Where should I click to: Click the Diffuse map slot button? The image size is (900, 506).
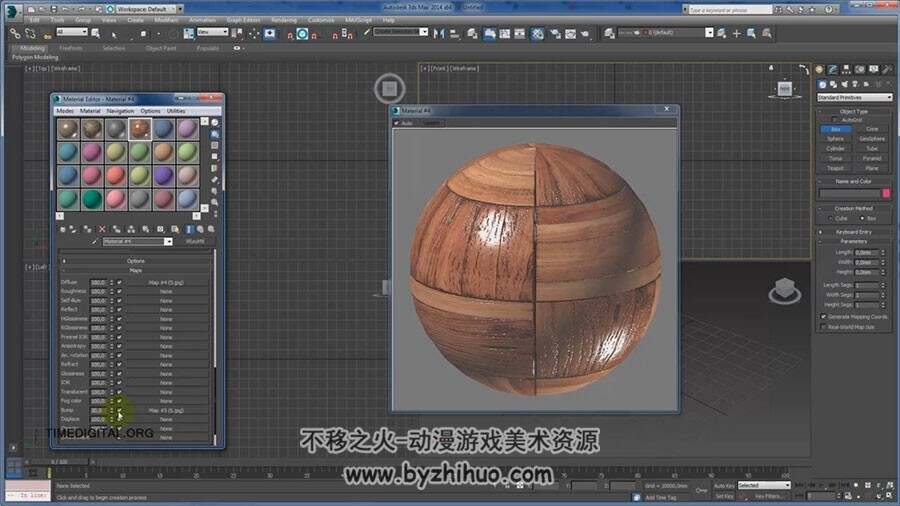tap(166, 282)
